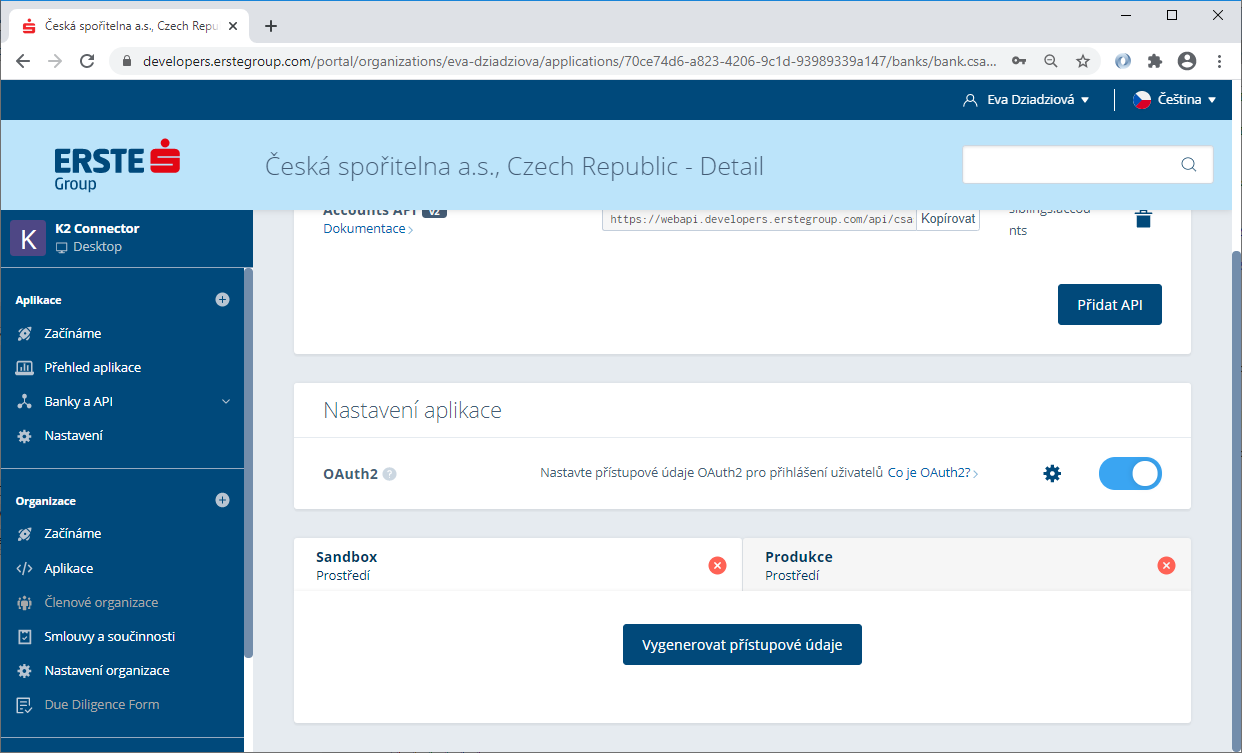Open Dokumentace link for Accounts API
1242x753 pixels.
(x=367, y=229)
